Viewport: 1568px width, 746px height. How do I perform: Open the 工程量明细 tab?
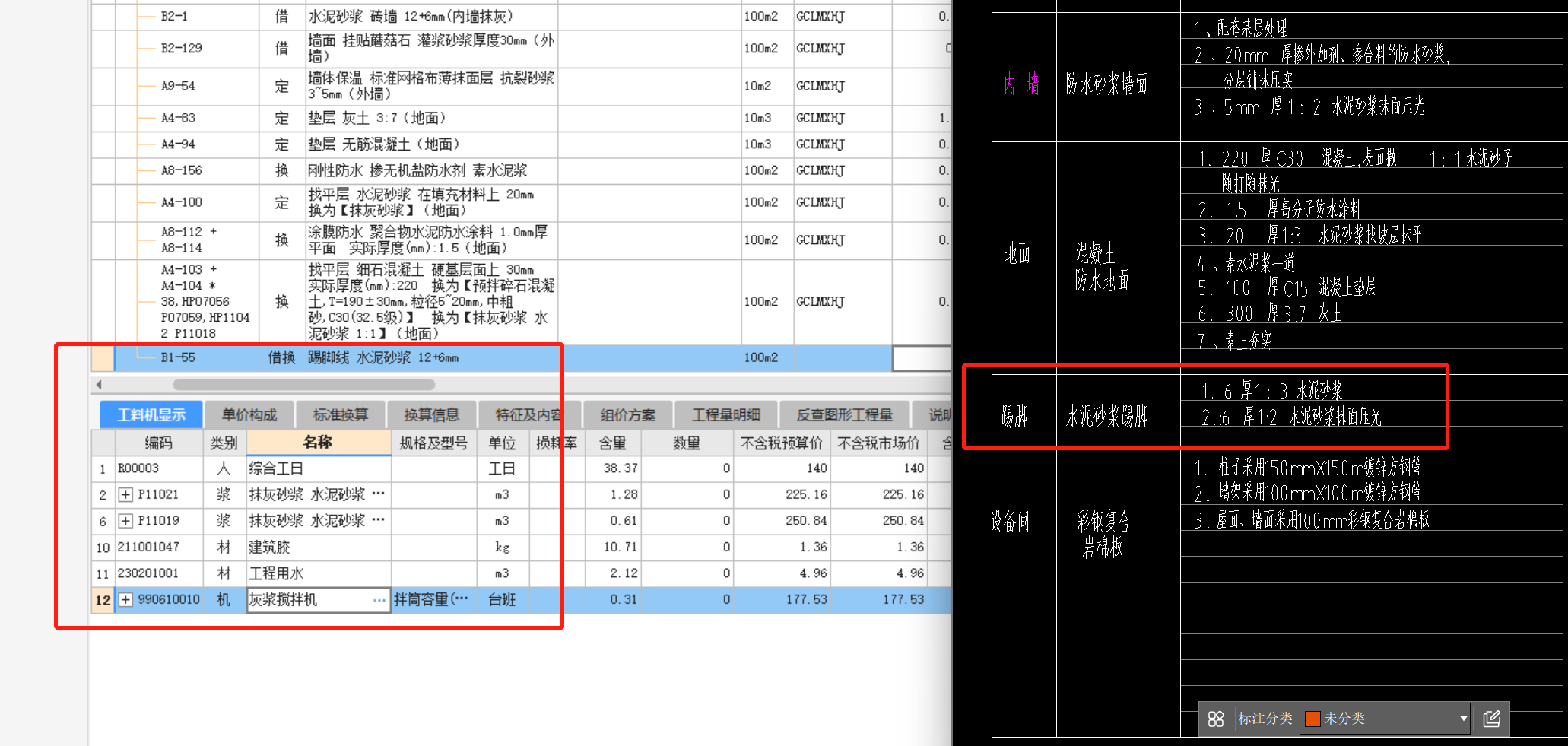click(x=726, y=415)
